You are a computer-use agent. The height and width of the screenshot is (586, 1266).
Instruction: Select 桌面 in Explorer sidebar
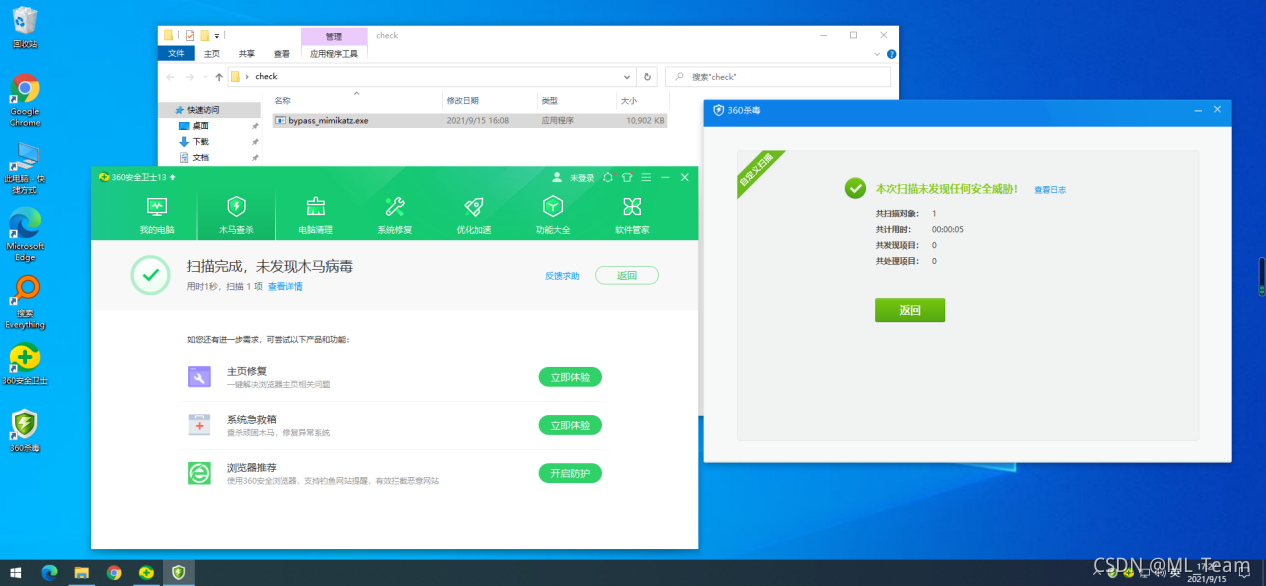tap(201, 126)
